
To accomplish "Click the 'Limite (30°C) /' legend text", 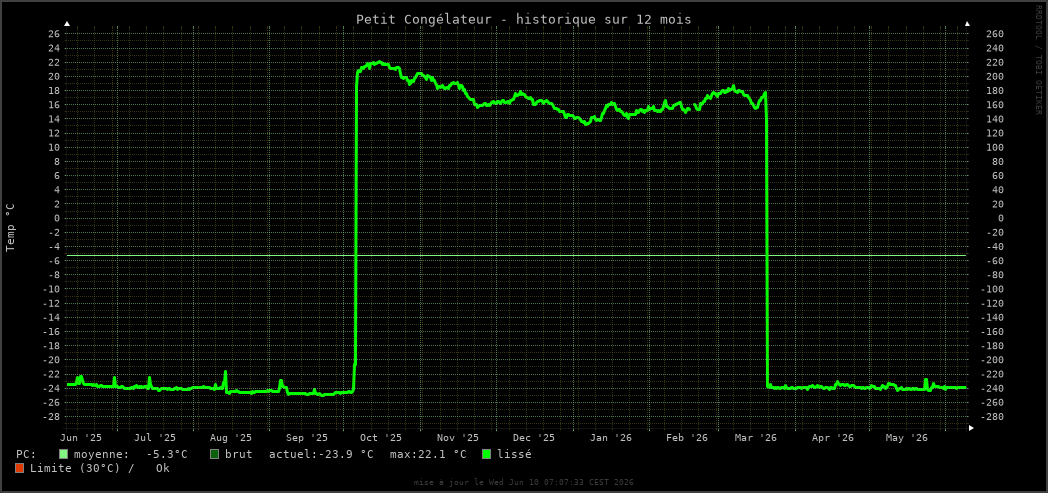I will [x=82, y=468].
